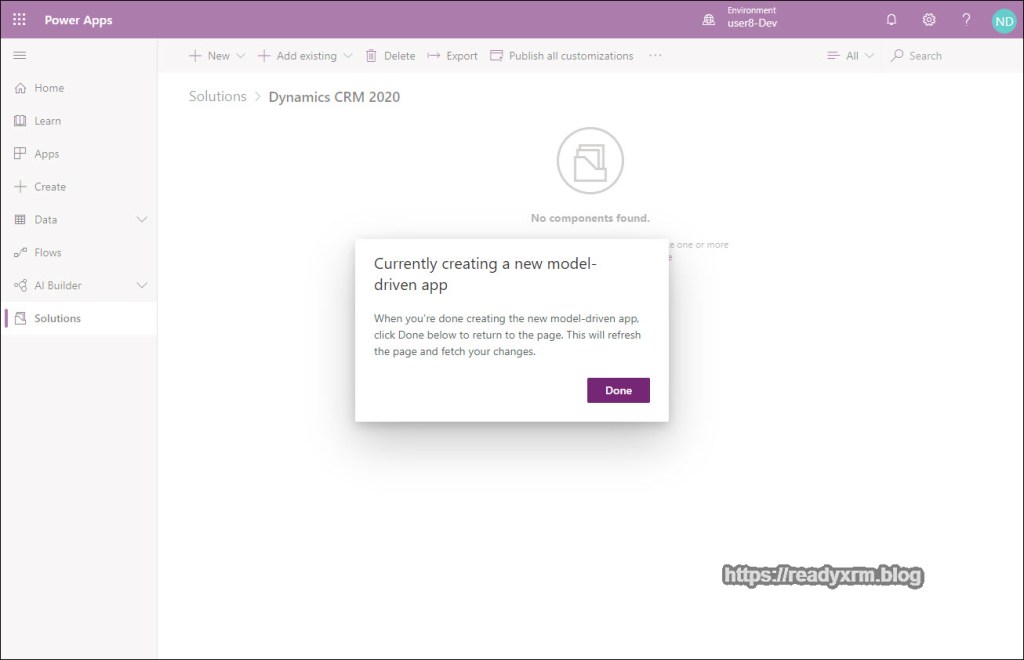Open Flows from the sidebar
This screenshot has width=1024, height=660.
[x=47, y=253]
